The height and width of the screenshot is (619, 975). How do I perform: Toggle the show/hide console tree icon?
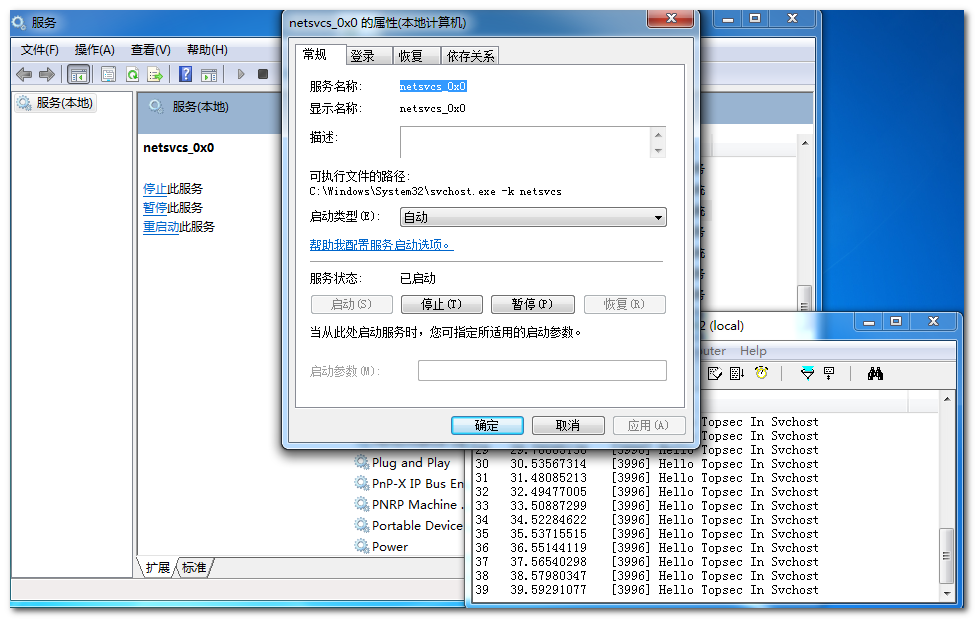click(x=79, y=75)
